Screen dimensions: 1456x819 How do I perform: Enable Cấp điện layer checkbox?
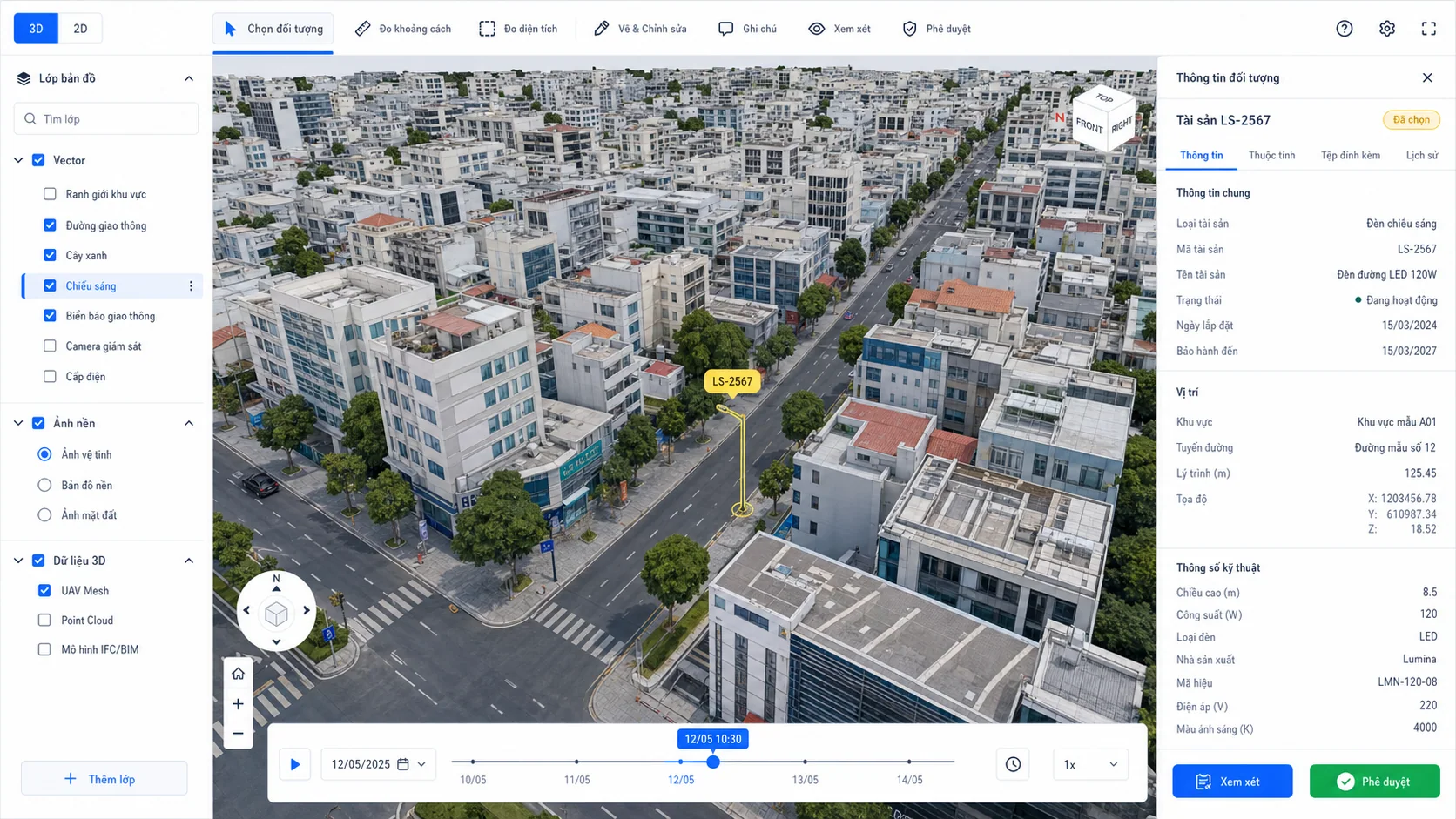point(50,377)
